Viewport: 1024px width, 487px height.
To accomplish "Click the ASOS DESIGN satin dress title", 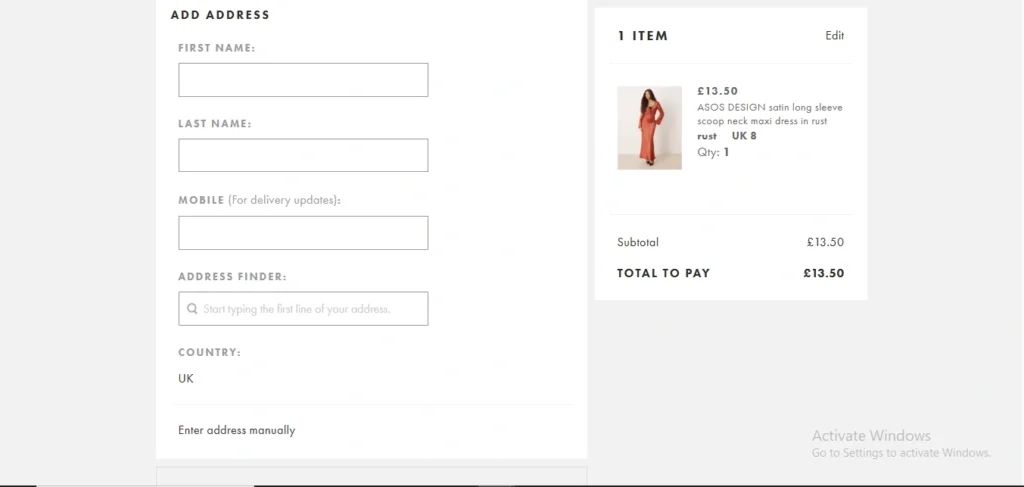I will pos(769,114).
